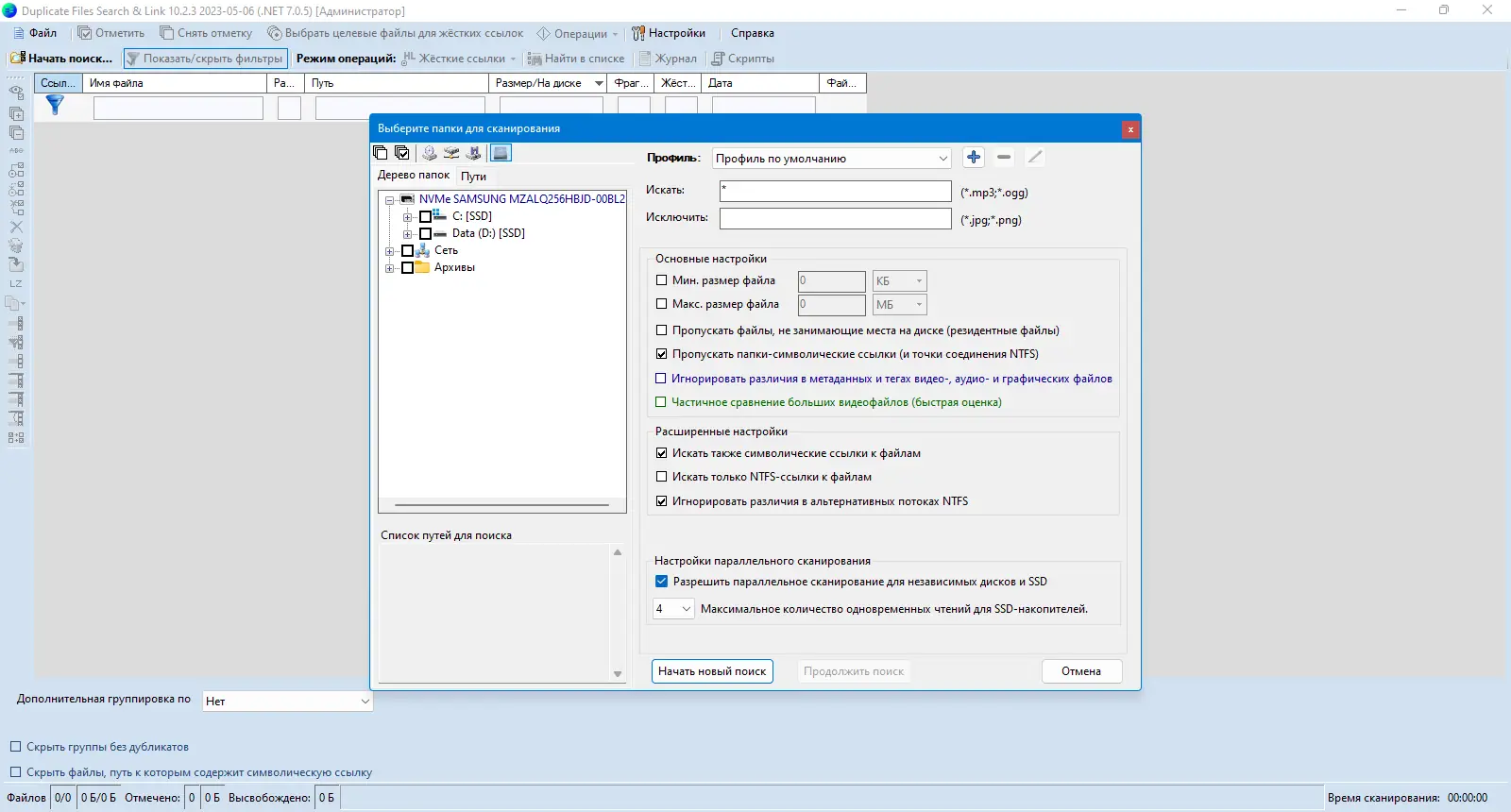Click Начать новый поиск button

pyautogui.click(x=712, y=671)
